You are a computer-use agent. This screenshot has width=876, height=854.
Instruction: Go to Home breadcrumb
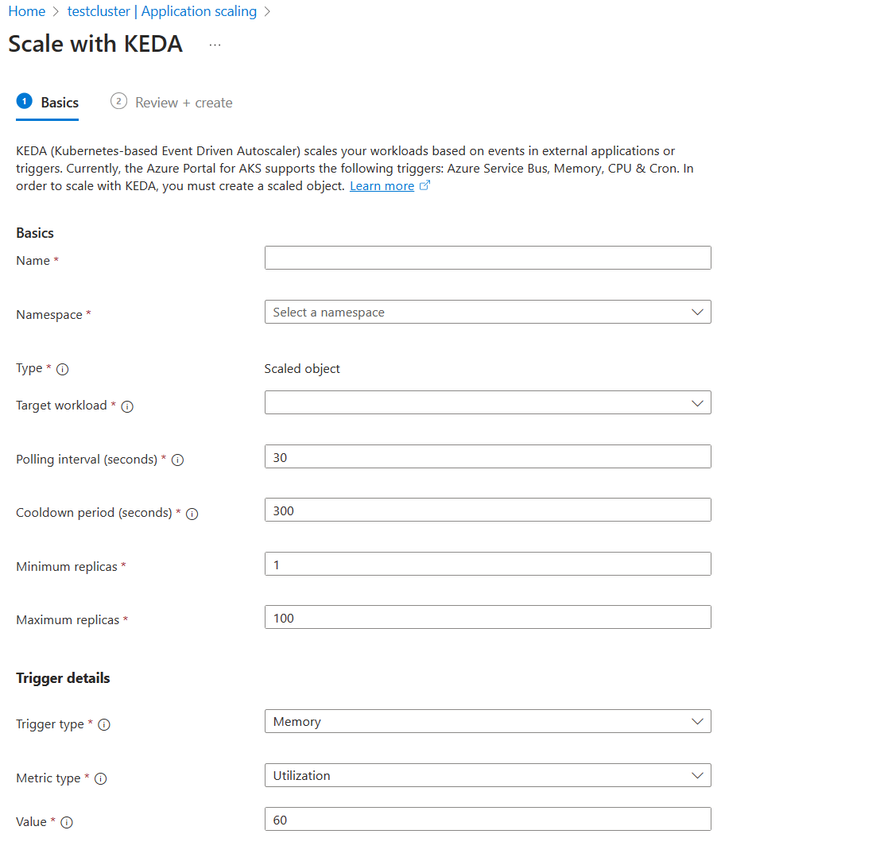[27, 11]
